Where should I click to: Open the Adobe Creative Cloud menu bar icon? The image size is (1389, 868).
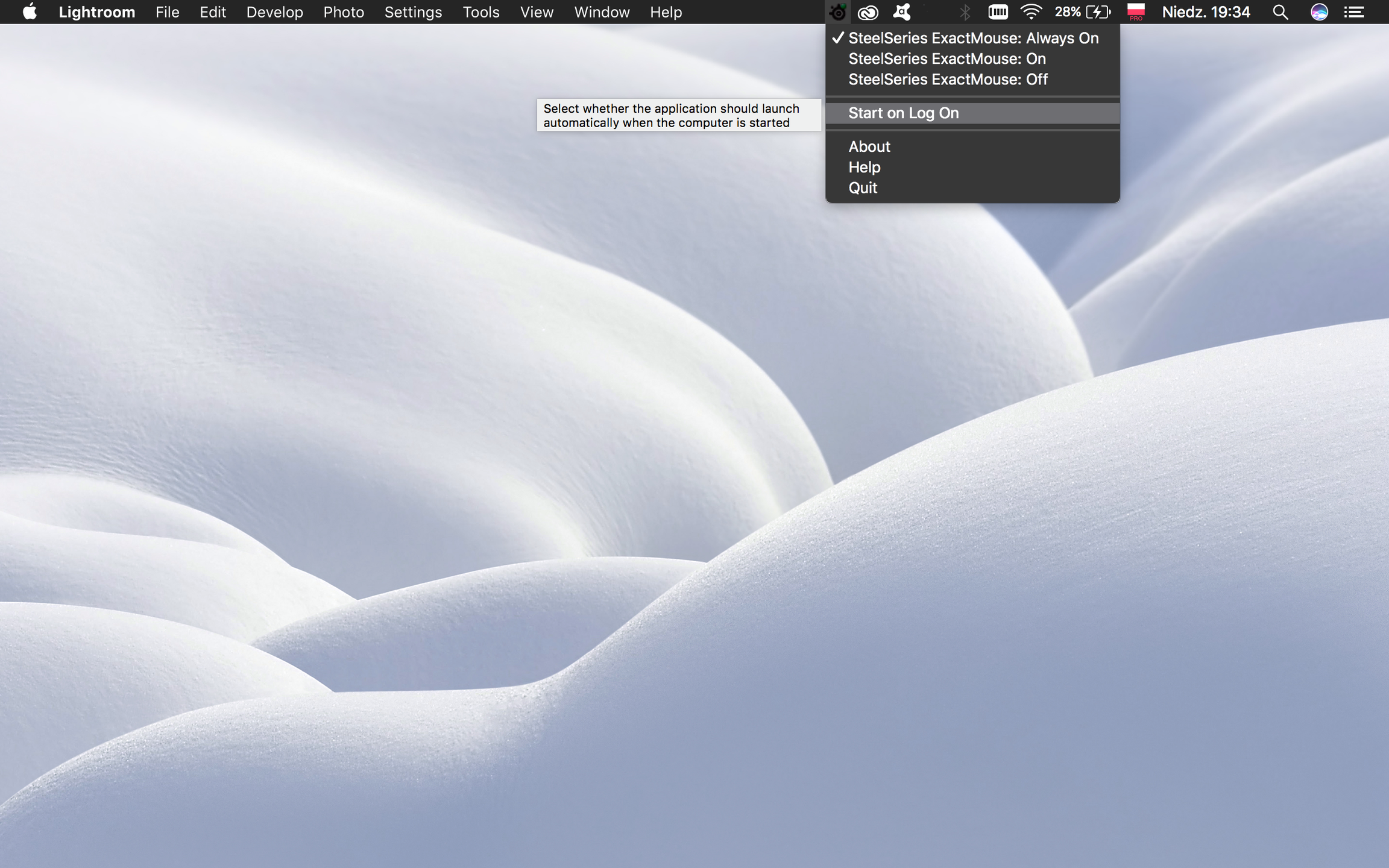click(x=868, y=12)
